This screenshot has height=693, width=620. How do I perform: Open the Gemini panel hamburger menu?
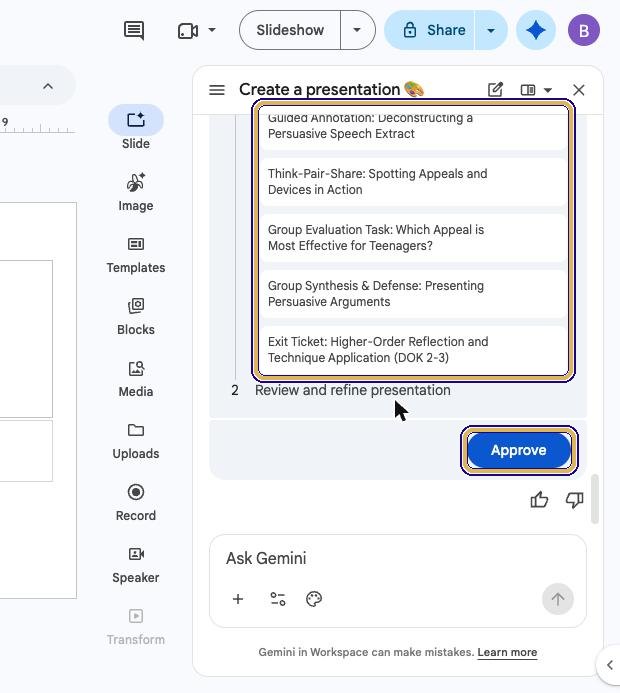pos(217,90)
